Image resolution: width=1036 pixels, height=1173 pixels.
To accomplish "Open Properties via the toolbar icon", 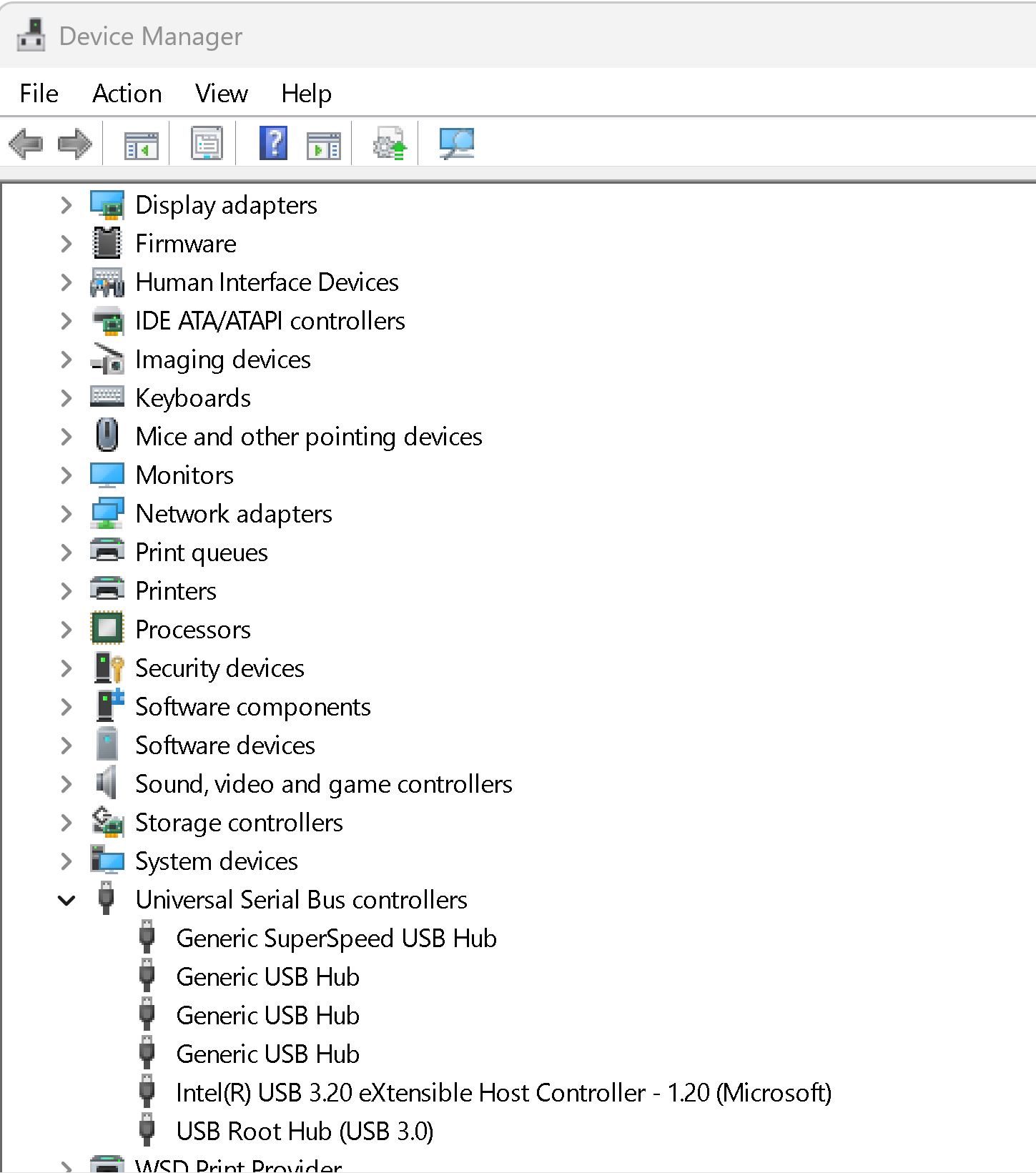I will pyautogui.click(x=207, y=144).
